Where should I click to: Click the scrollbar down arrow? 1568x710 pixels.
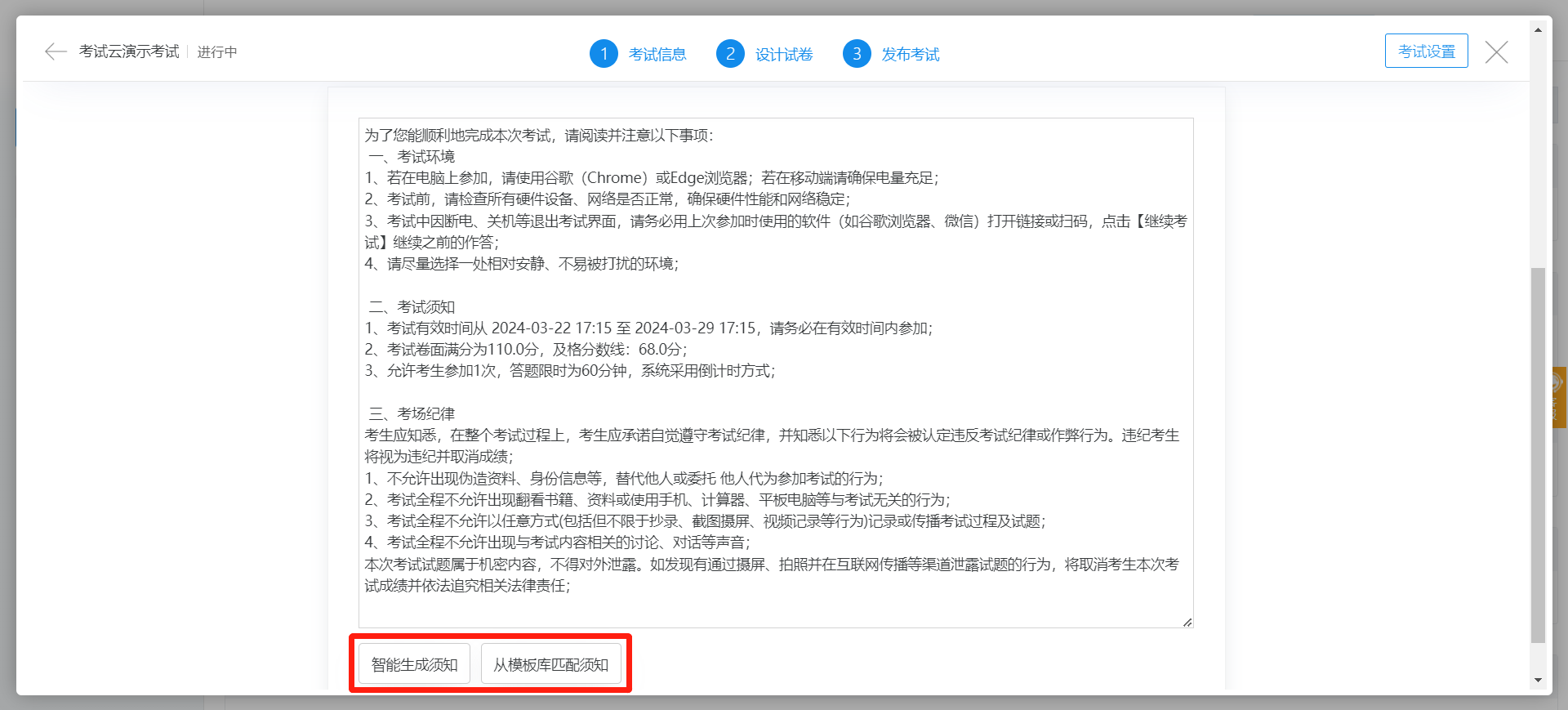(x=1538, y=680)
